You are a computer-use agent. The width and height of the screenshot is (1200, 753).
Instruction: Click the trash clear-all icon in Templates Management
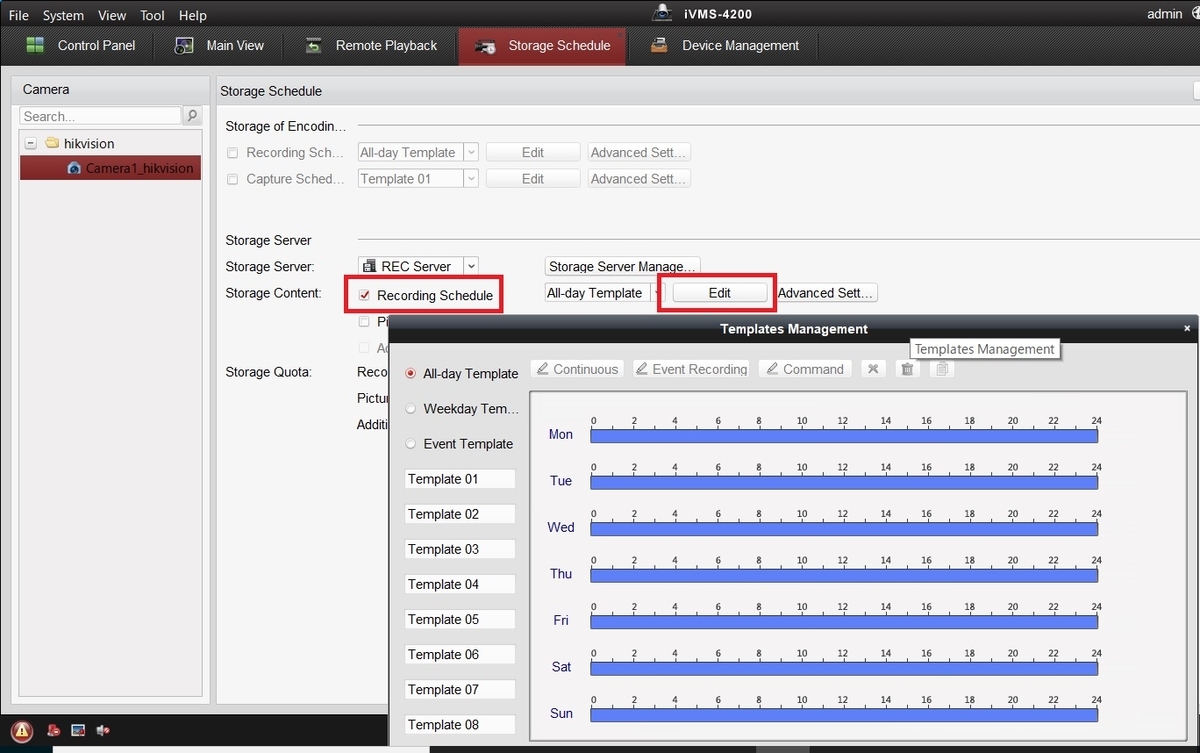click(x=907, y=369)
